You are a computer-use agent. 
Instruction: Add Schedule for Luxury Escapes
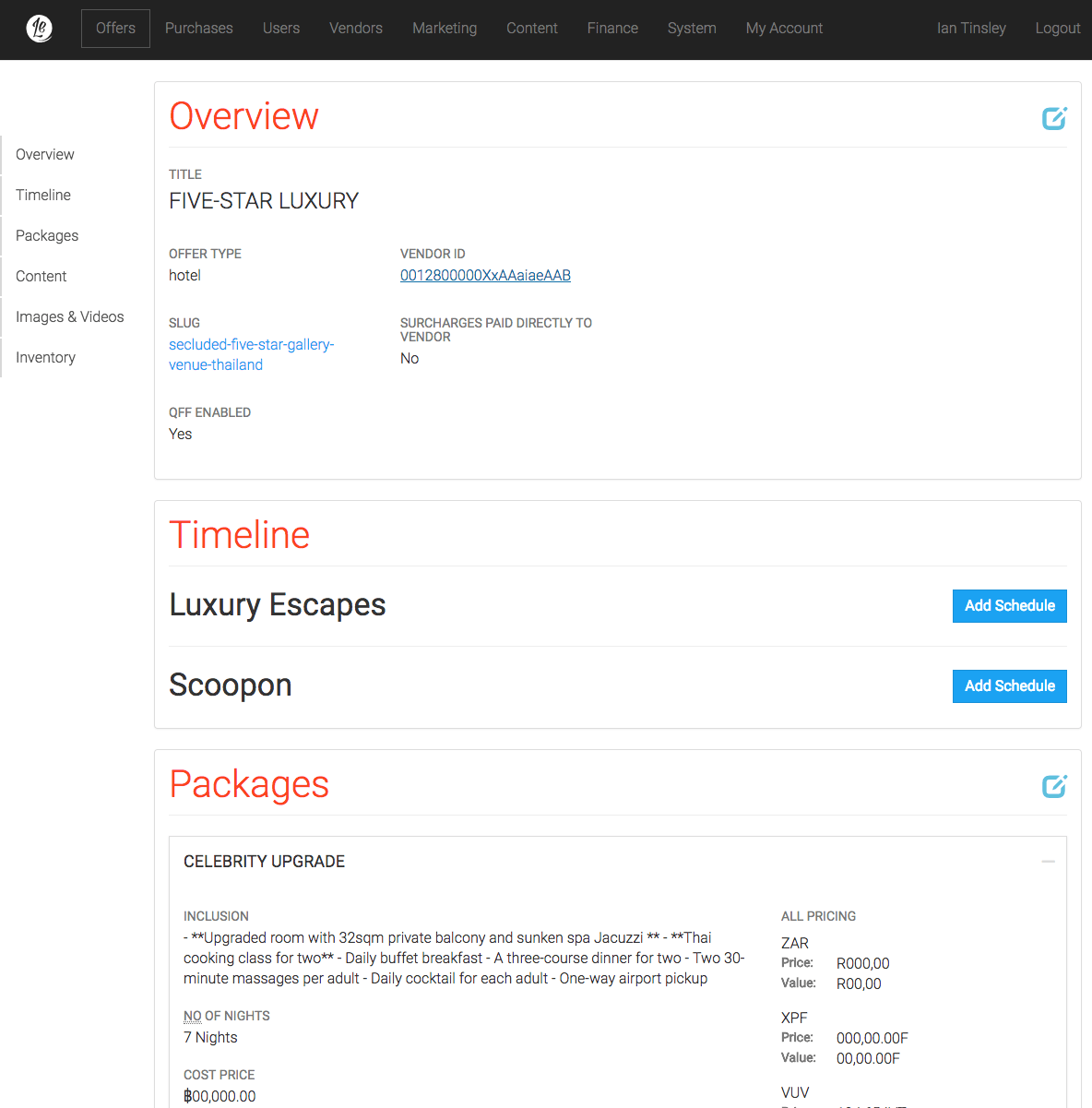pyautogui.click(x=1009, y=606)
